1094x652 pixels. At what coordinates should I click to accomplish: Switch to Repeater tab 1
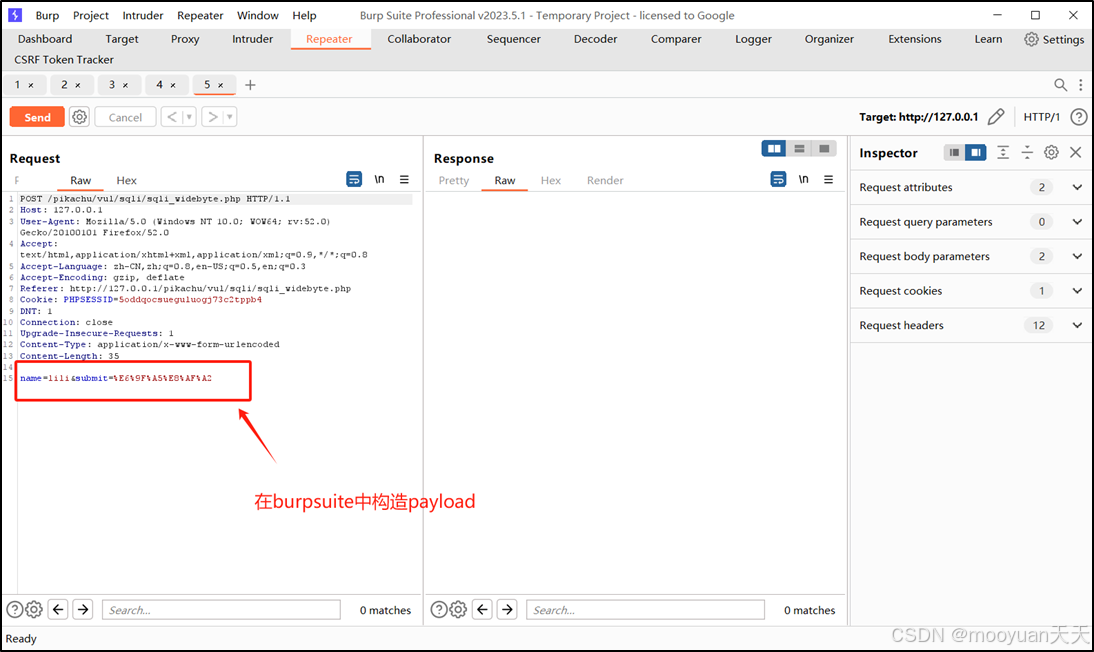click(18, 84)
